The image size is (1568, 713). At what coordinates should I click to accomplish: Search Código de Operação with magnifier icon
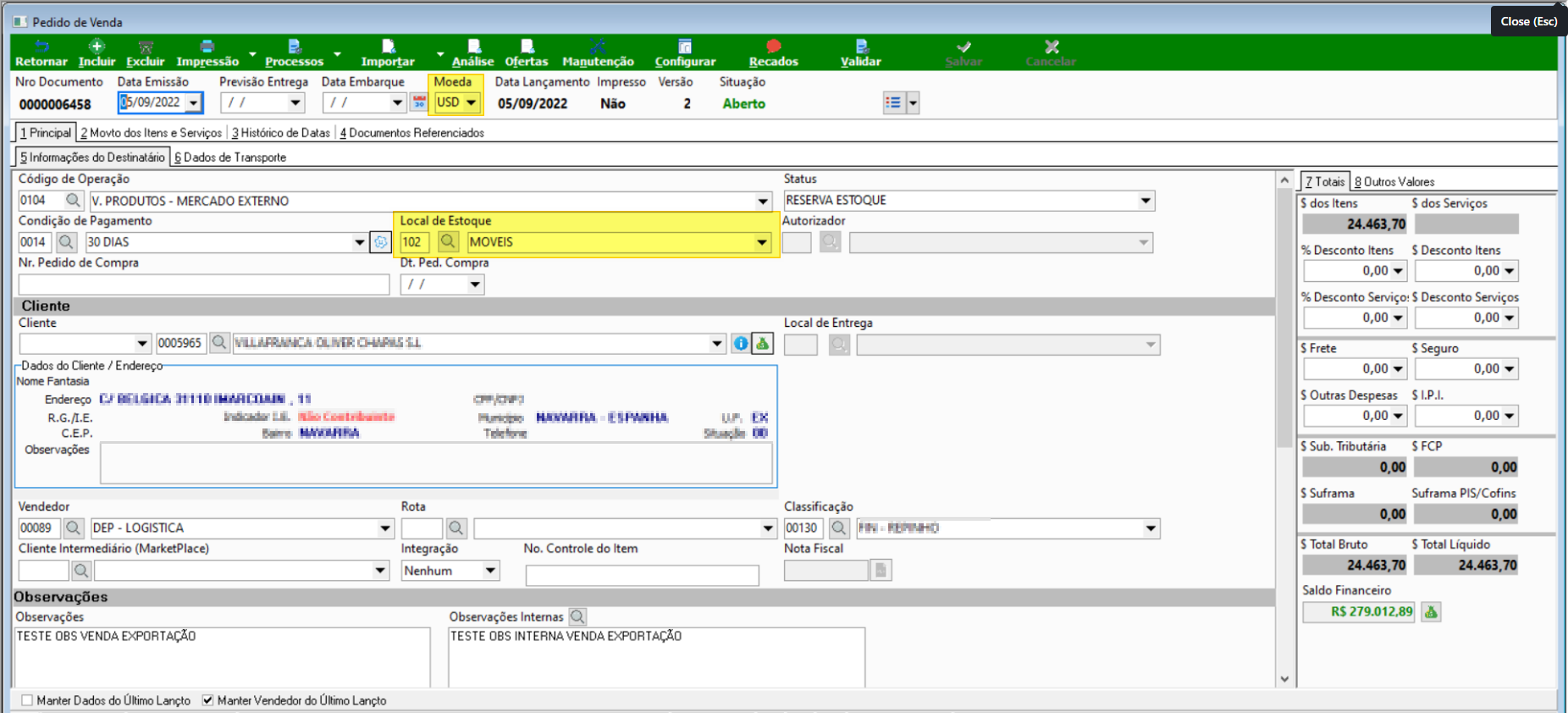click(74, 201)
